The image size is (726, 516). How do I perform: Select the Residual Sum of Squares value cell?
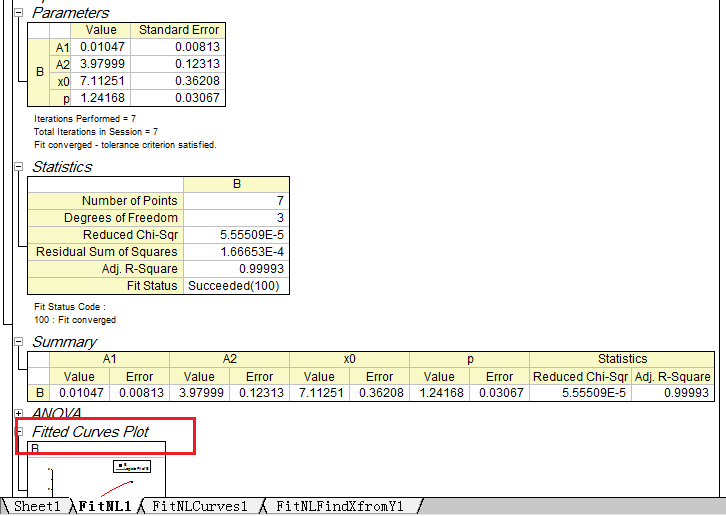coord(236,252)
